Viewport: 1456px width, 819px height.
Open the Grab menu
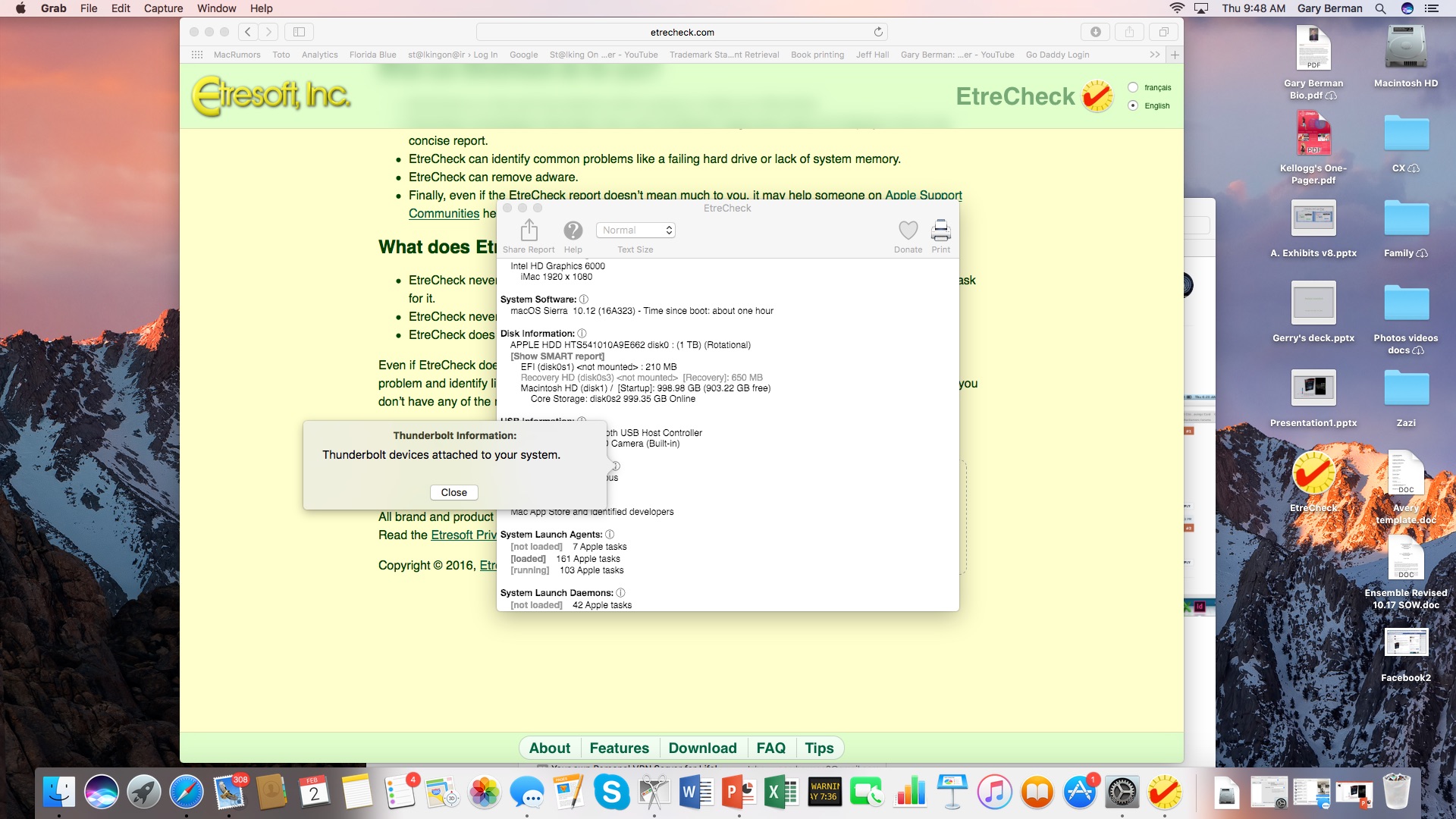coord(54,8)
